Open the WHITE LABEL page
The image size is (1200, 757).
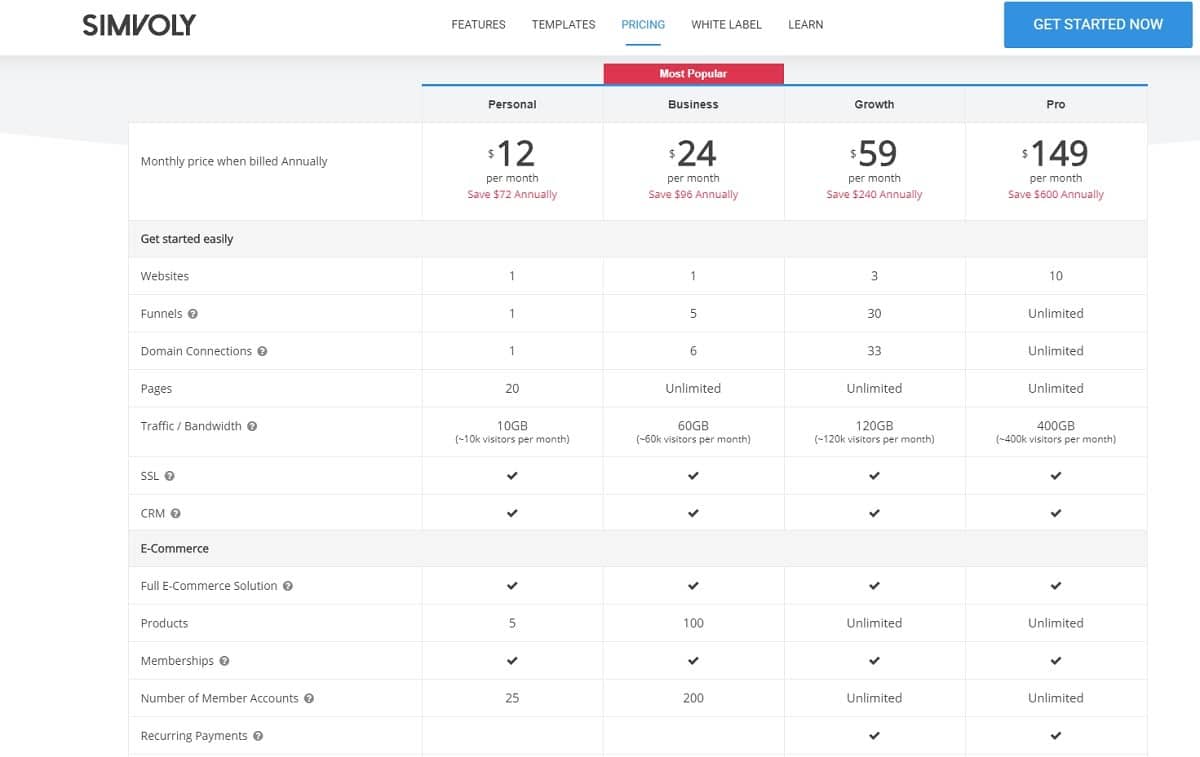(726, 24)
